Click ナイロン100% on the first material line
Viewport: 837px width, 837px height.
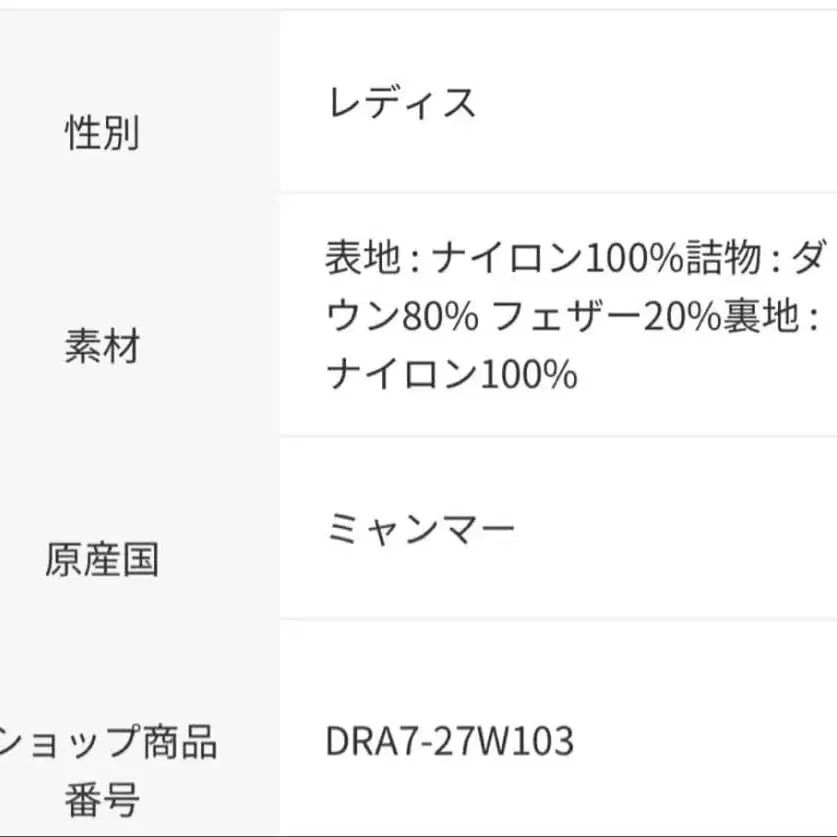coord(557,260)
